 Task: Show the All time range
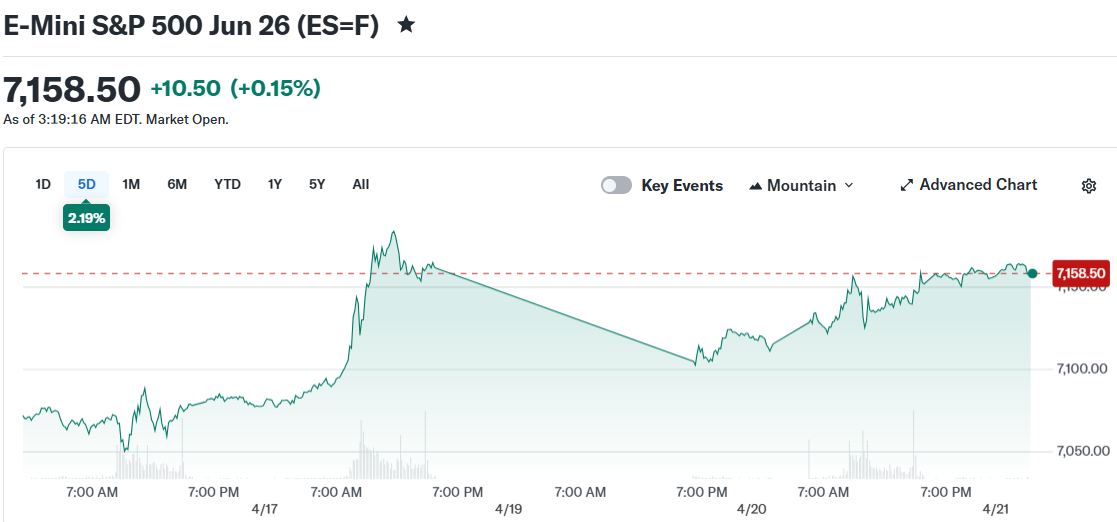point(360,184)
